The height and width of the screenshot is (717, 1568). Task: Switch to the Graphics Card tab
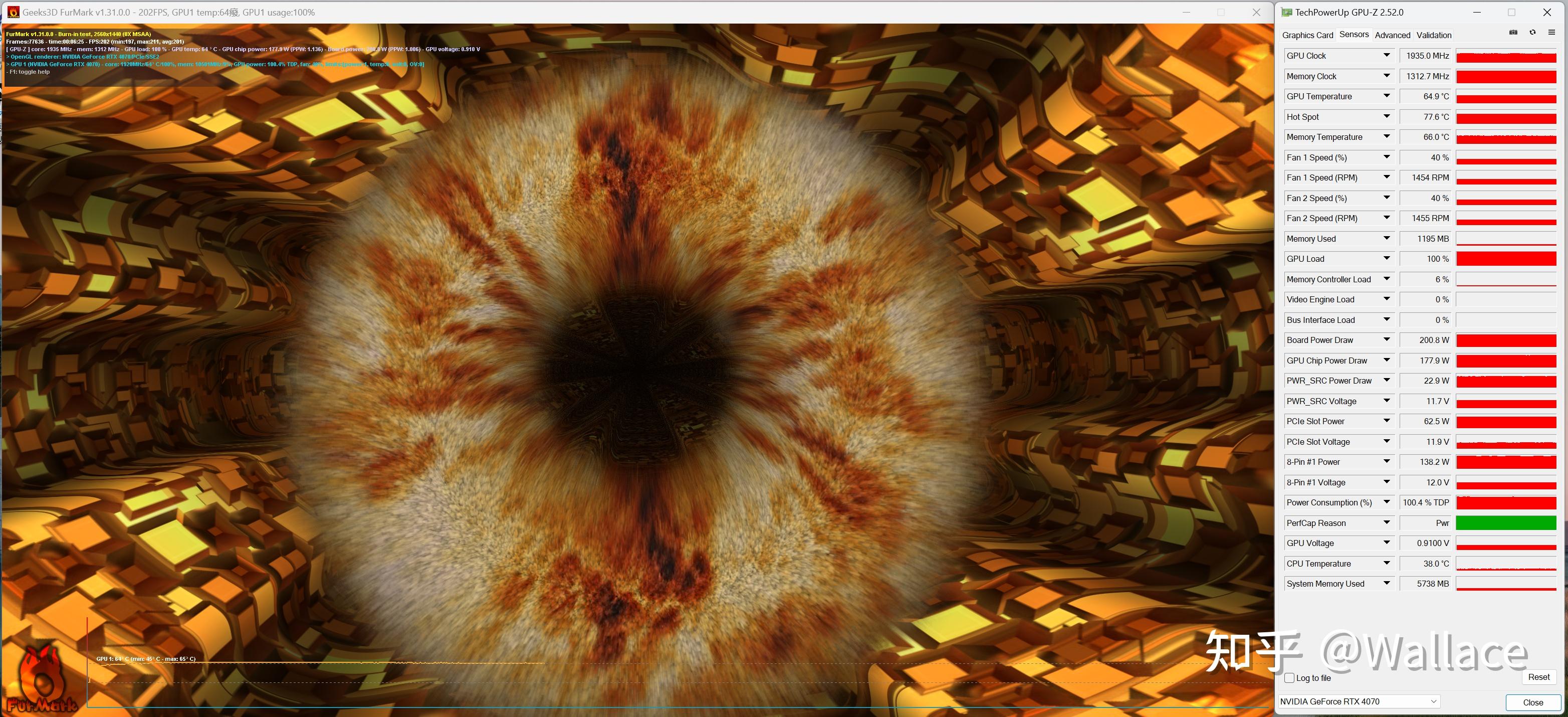point(1307,35)
